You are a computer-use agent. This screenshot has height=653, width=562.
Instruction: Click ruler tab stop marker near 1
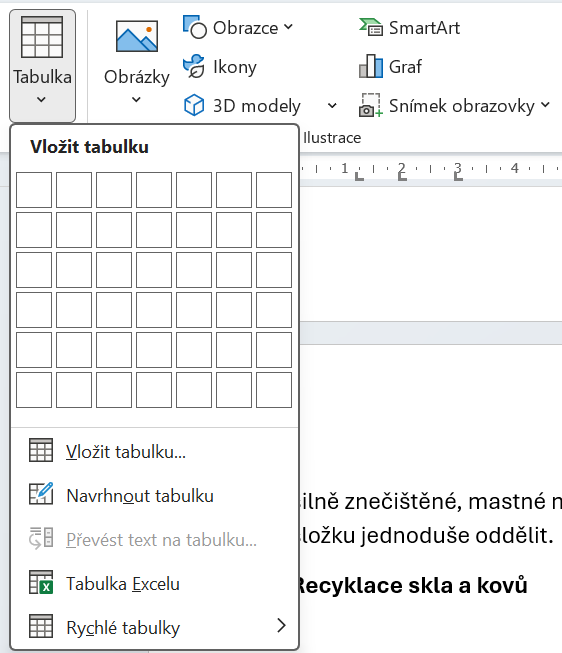[359, 177]
